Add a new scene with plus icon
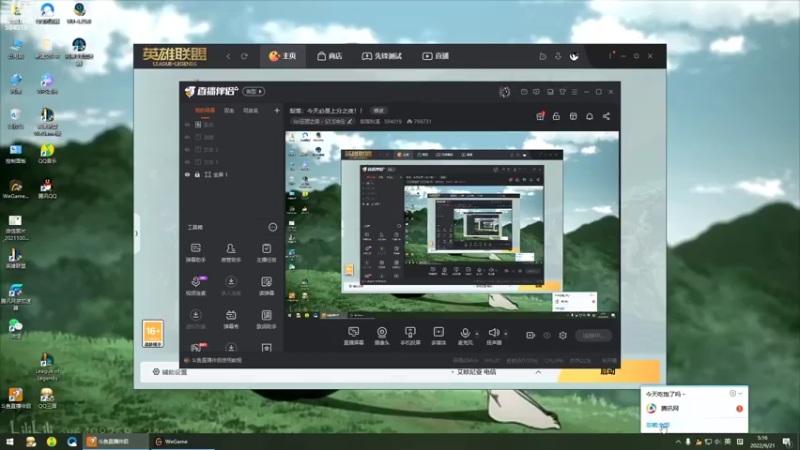This screenshot has width=800, height=450. pos(277,110)
